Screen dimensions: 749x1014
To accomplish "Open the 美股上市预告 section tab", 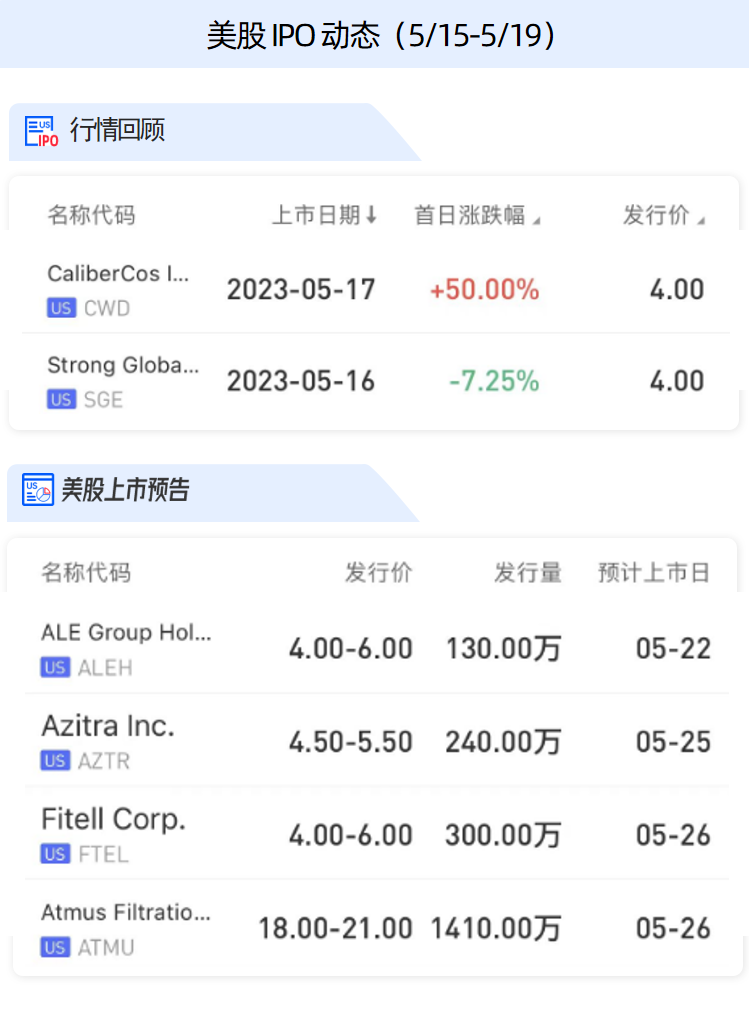I will coord(125,490).
